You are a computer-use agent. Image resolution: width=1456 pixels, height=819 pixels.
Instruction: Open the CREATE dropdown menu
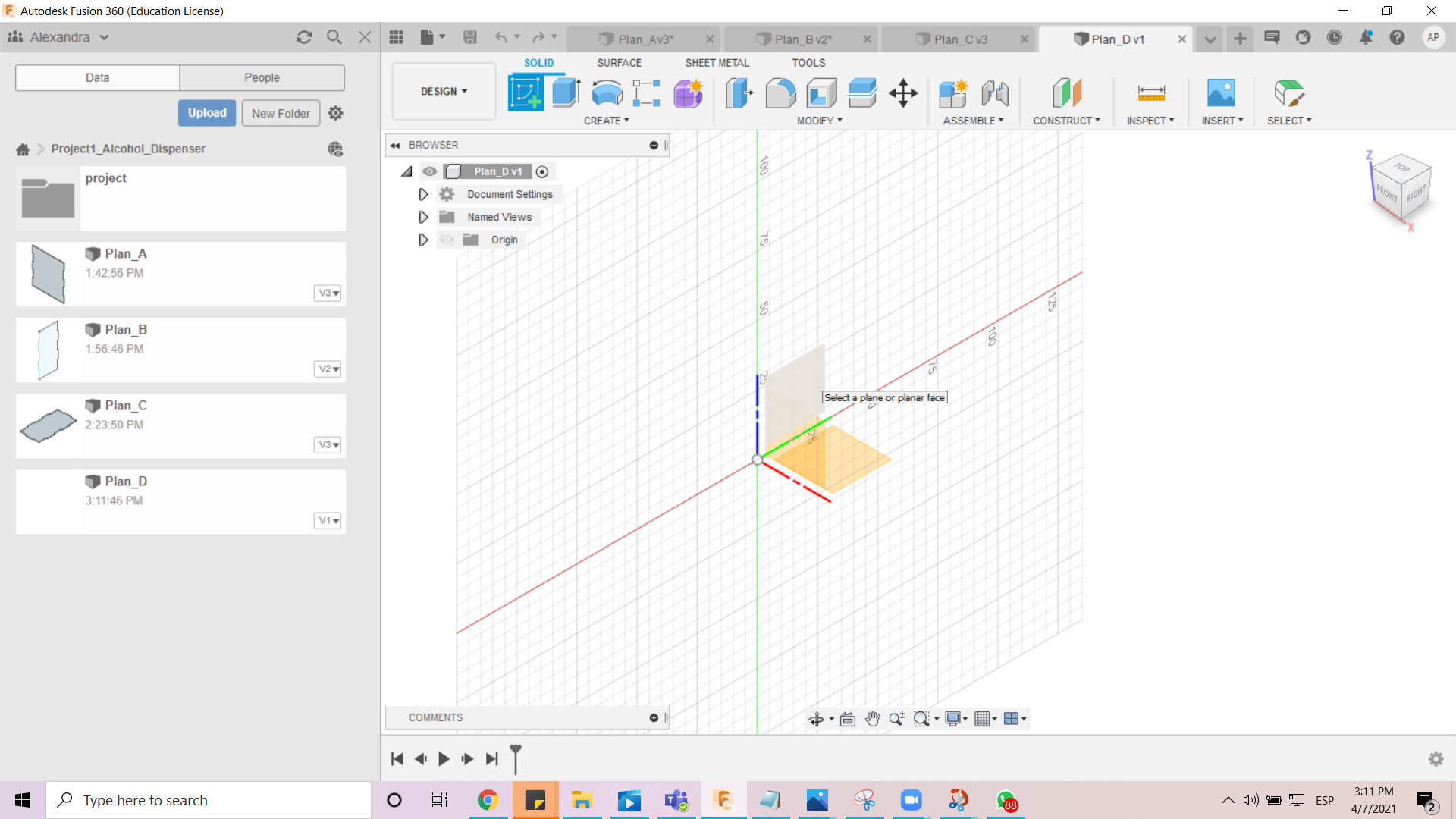point(606,121)
